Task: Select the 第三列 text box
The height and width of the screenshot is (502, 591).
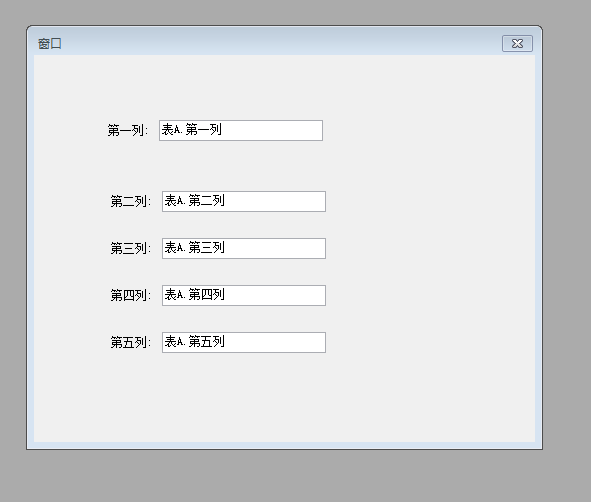Action: pos(244,248)
